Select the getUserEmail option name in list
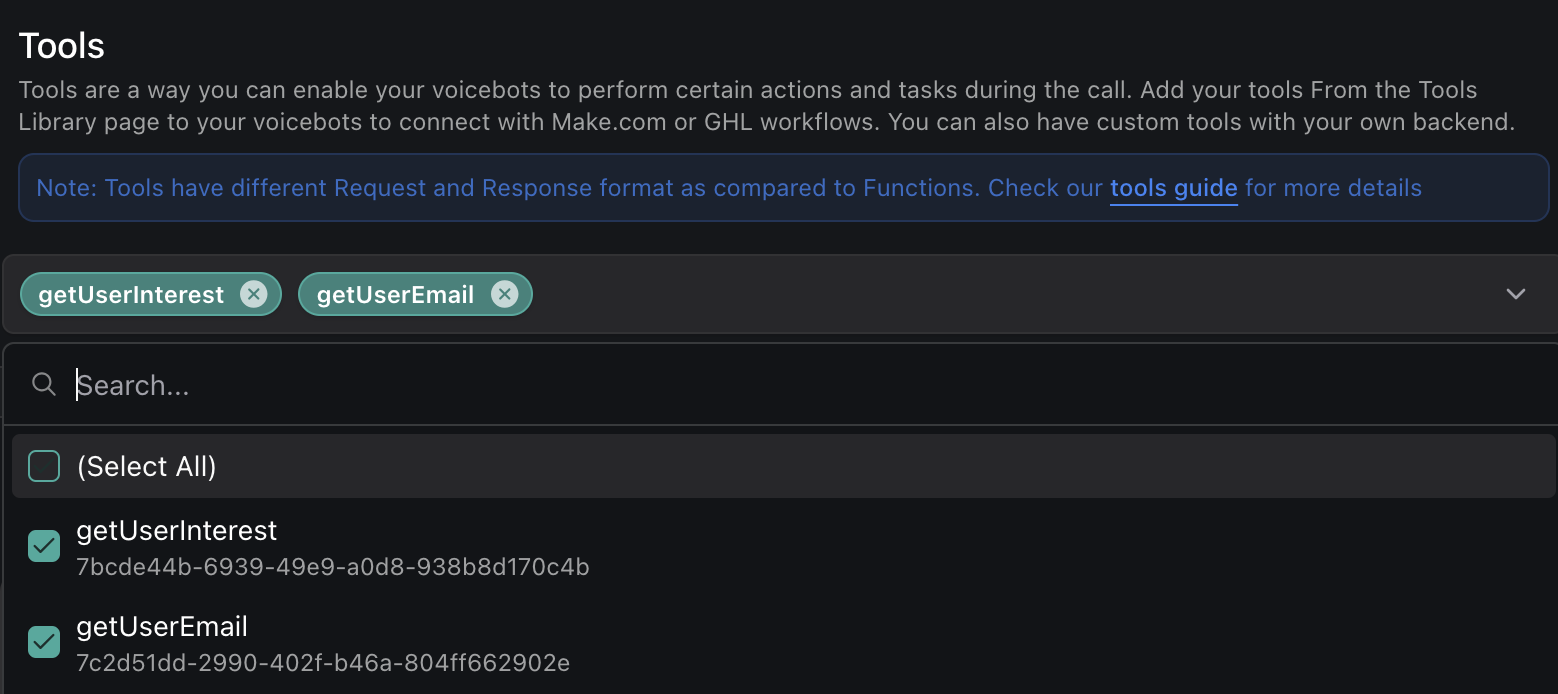The image size is (1558, 694). click(162, 627)
